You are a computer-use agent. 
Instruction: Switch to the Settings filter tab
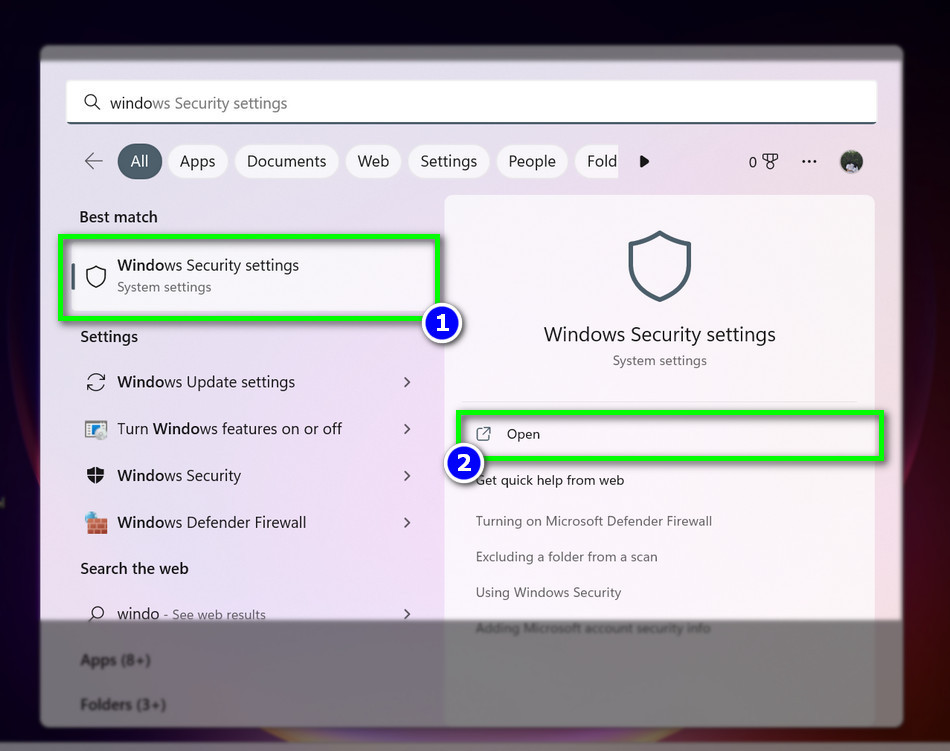448,161
